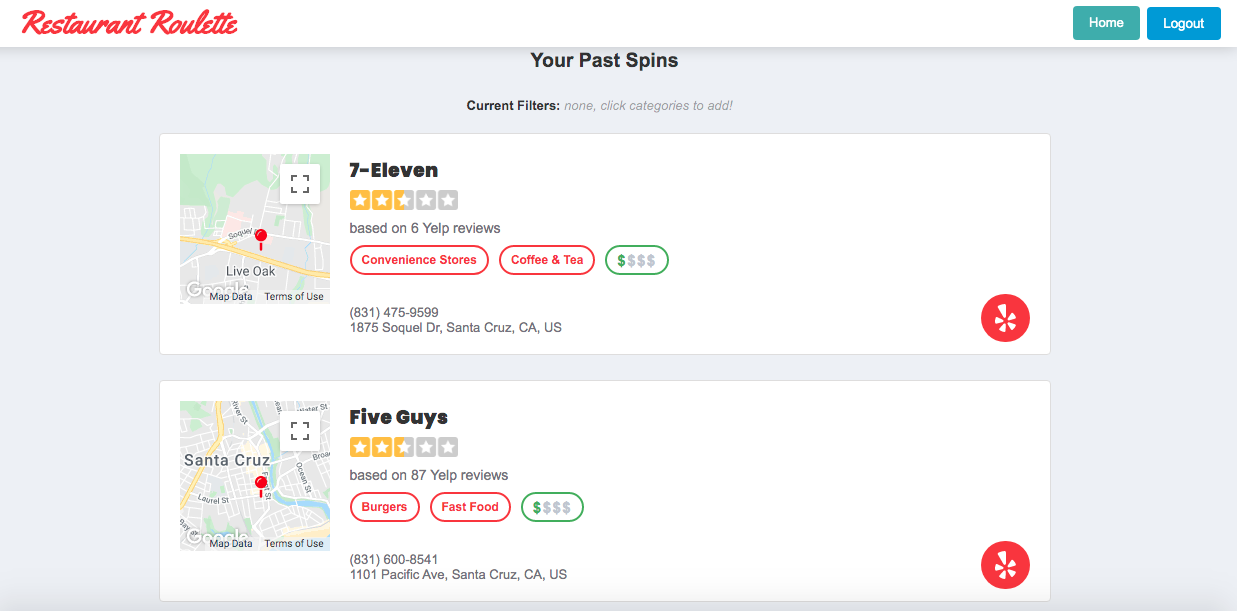Open Yelp page for Five Guys
The image size is (1237, 611).
point(1005,566)
